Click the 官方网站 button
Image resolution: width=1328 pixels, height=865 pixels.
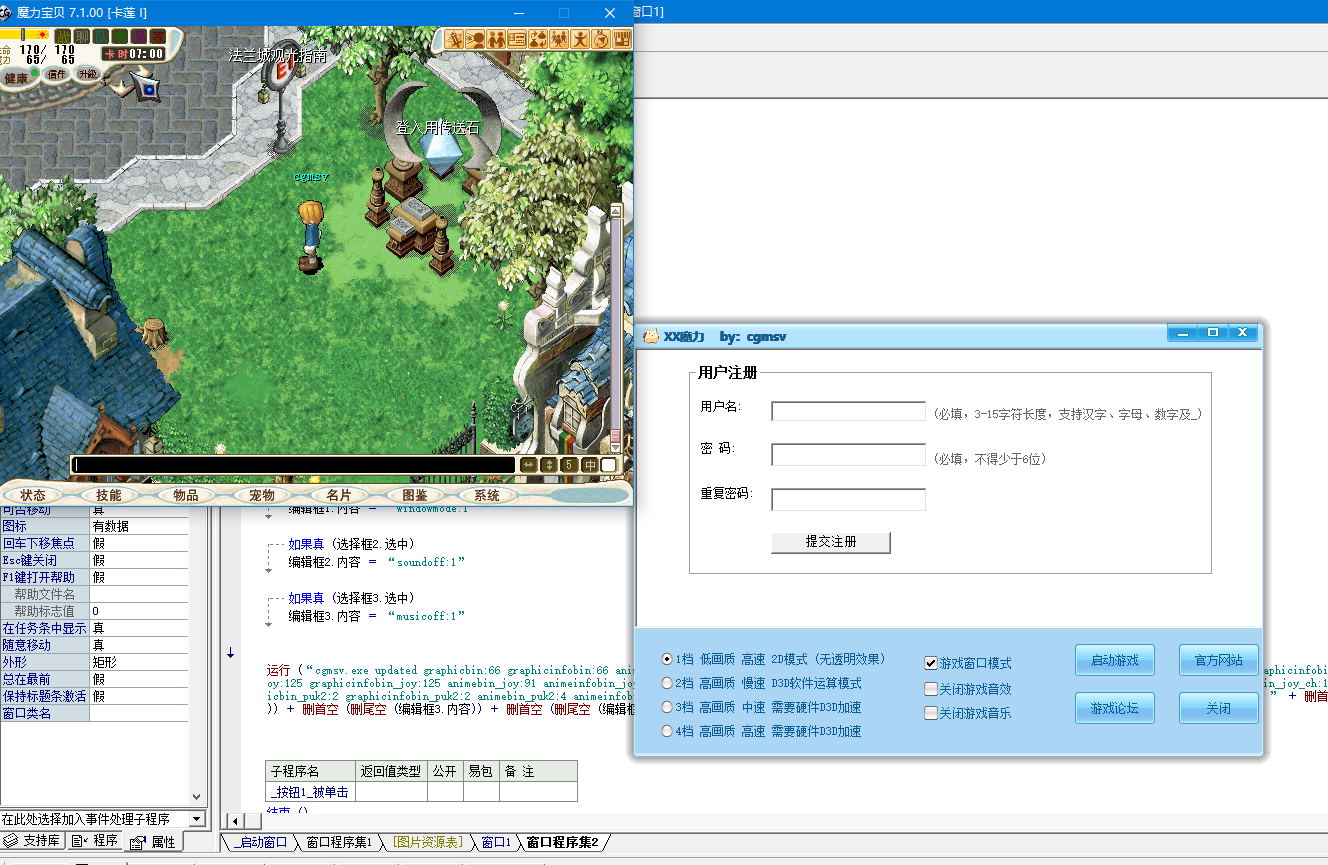click(1218, 660)
